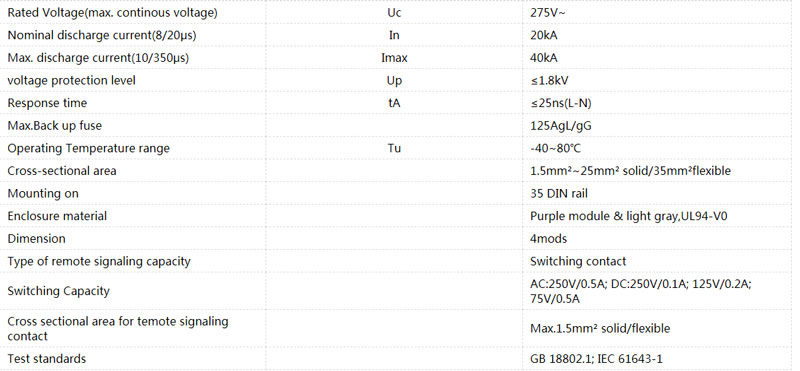This screenshot has height=371, width=800.
Task: Click the GB 18802.1; IEC 61643-1 standards text
Action: pos(596,359)
